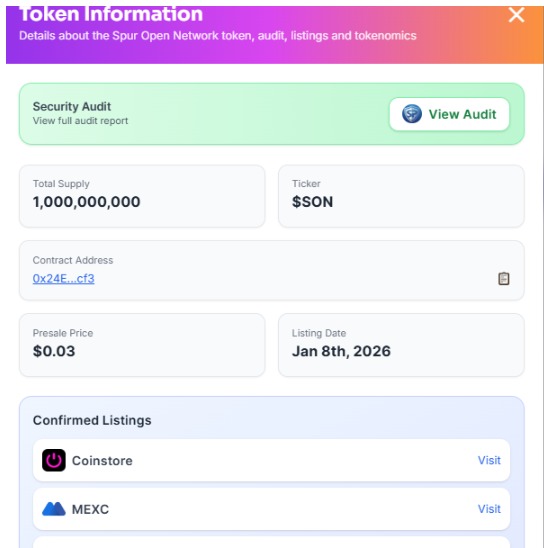
Task: Click the 'View full audit report' subtitle
Action: (x=80, y=121)
